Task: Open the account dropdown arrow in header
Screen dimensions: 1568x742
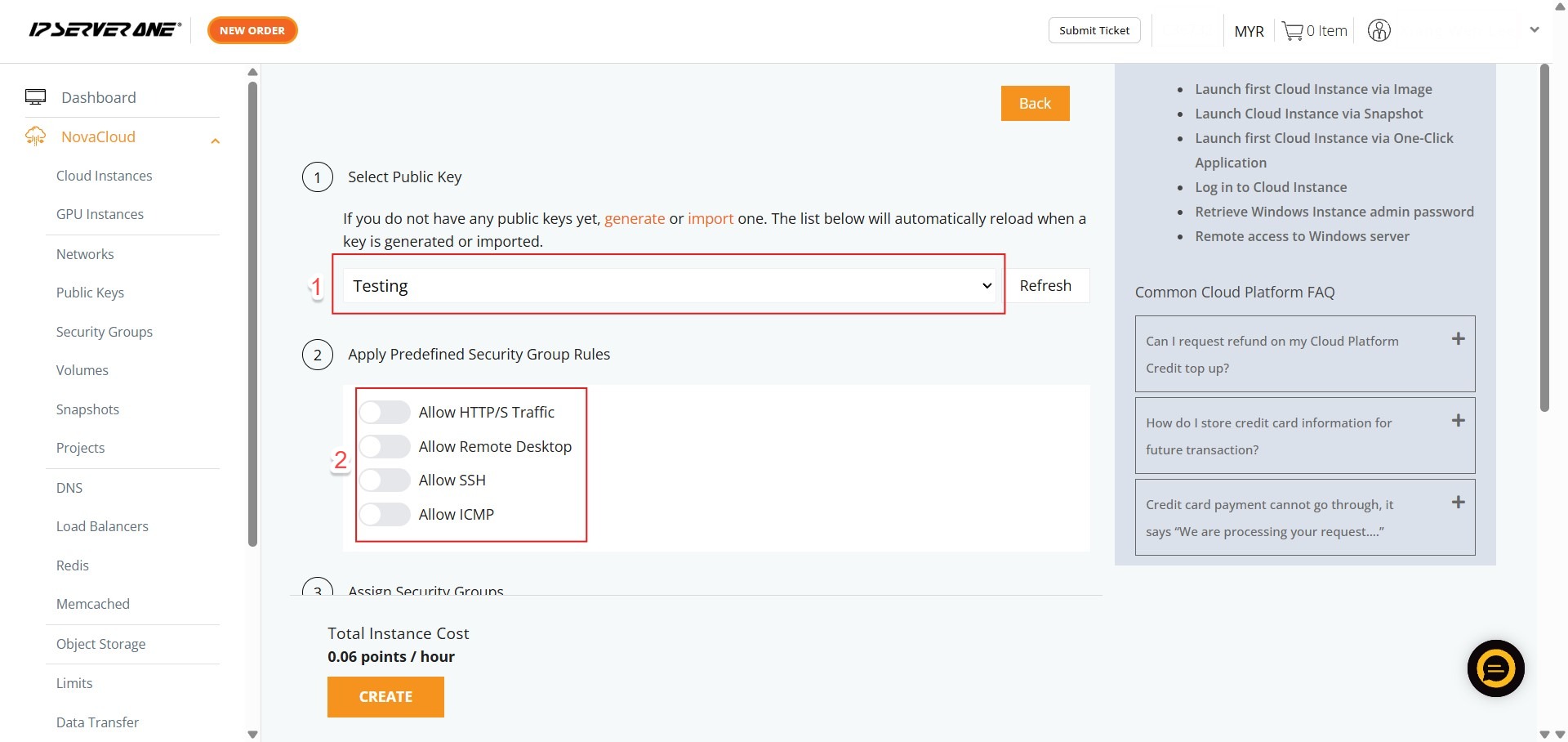Action: tap(1534, 30)
